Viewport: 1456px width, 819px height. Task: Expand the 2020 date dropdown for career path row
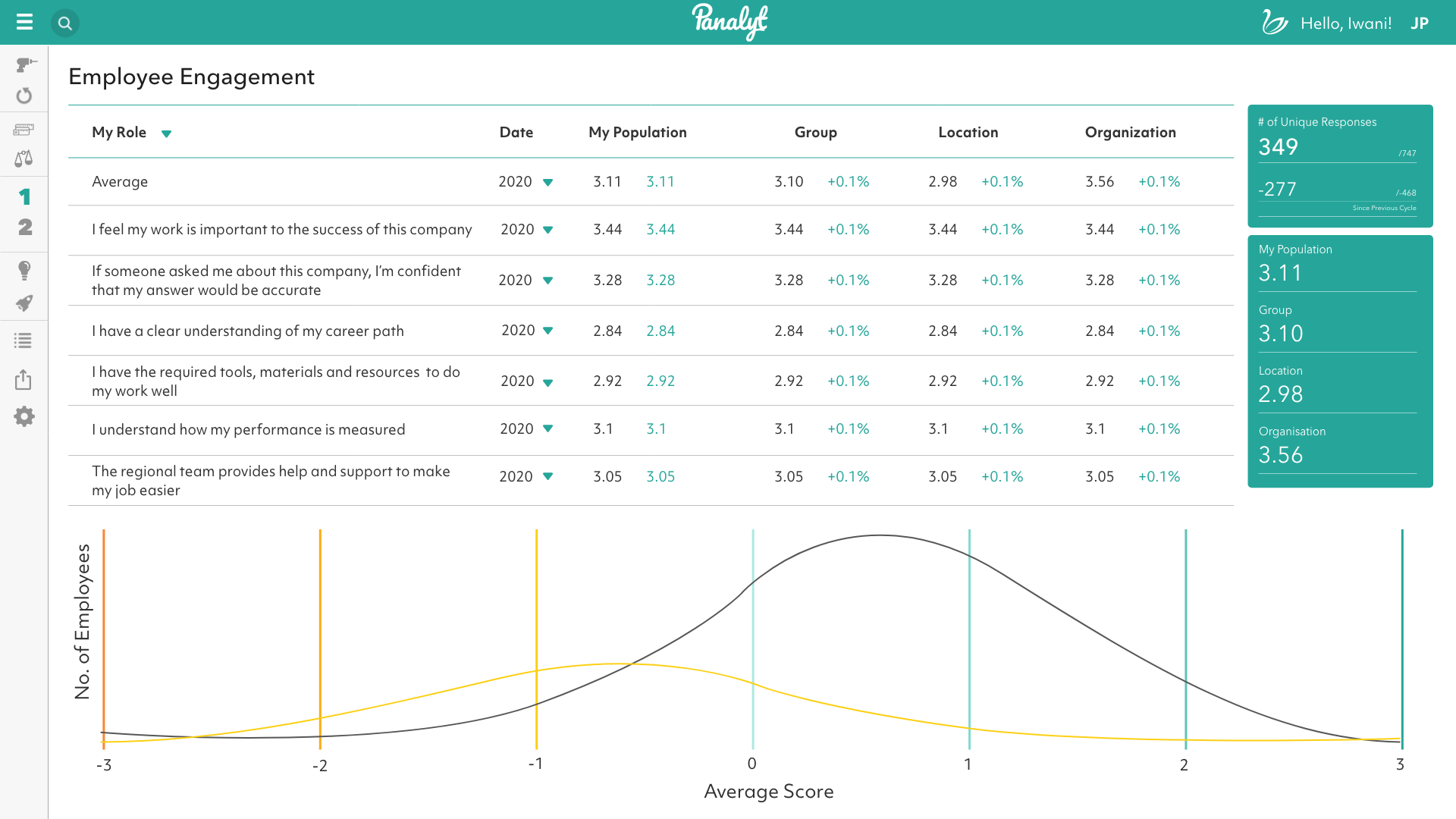point(549,331)
